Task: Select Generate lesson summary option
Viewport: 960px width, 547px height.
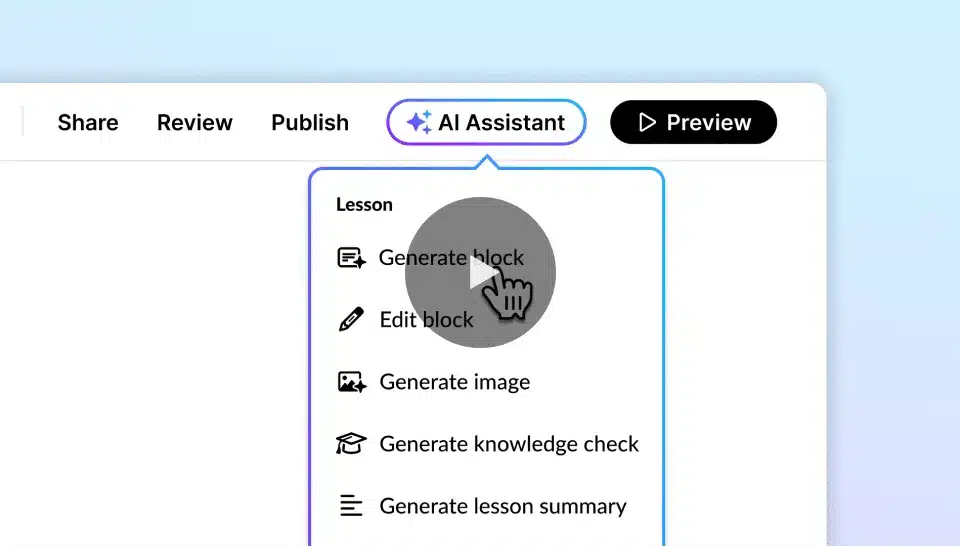Action: 503,506
